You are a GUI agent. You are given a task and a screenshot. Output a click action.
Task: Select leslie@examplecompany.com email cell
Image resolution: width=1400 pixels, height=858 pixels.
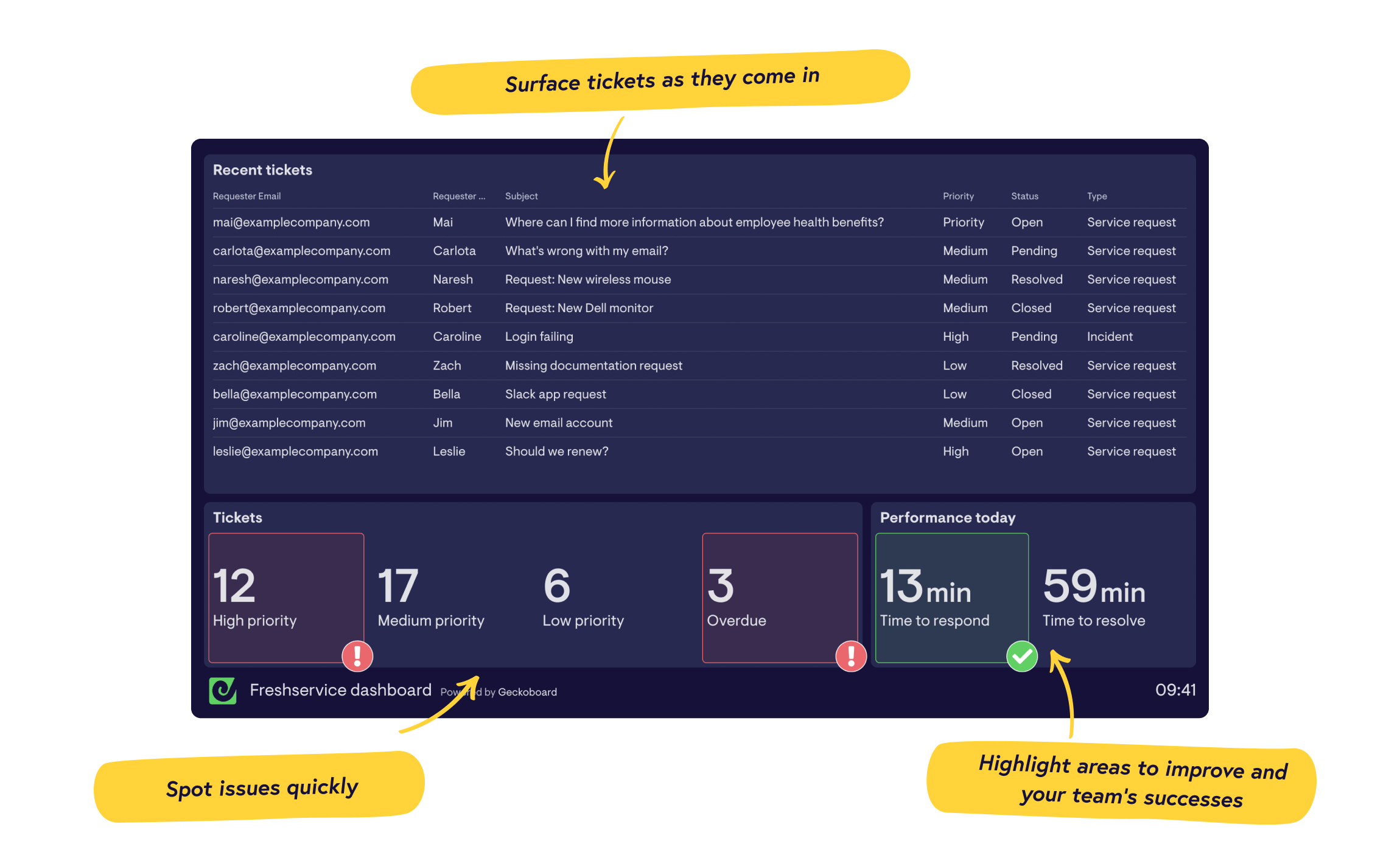click(295, 452)
